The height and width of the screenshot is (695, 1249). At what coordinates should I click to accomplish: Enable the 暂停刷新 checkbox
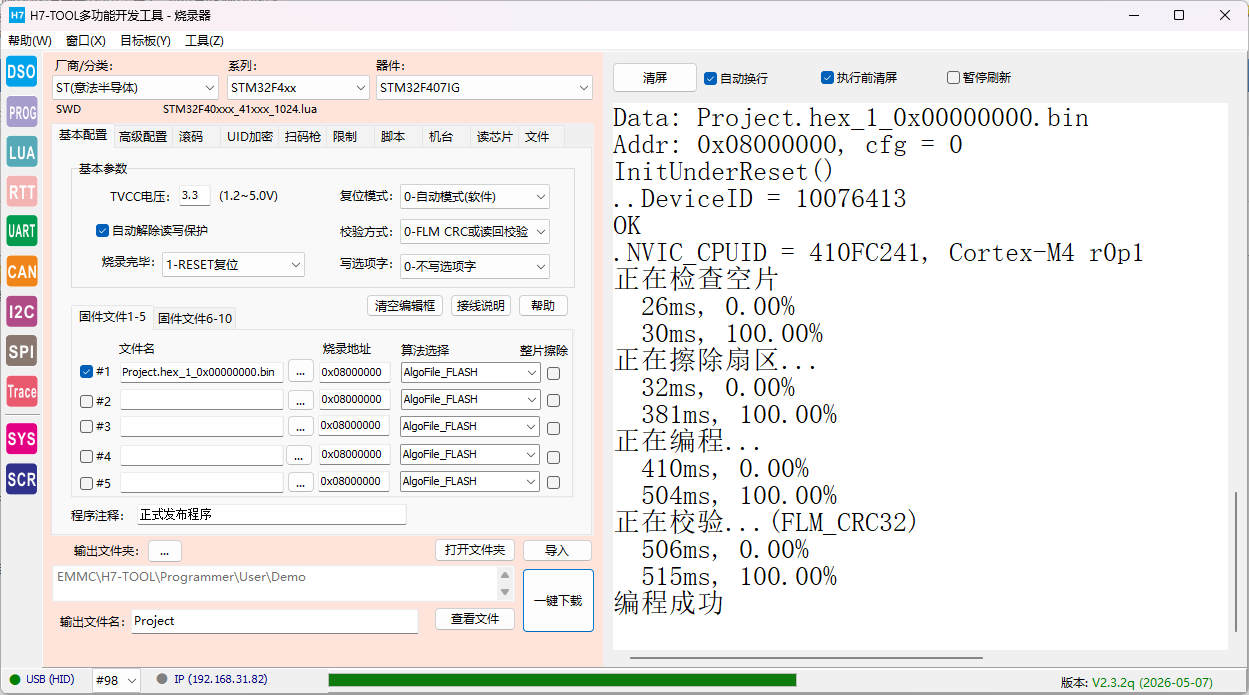953,77
